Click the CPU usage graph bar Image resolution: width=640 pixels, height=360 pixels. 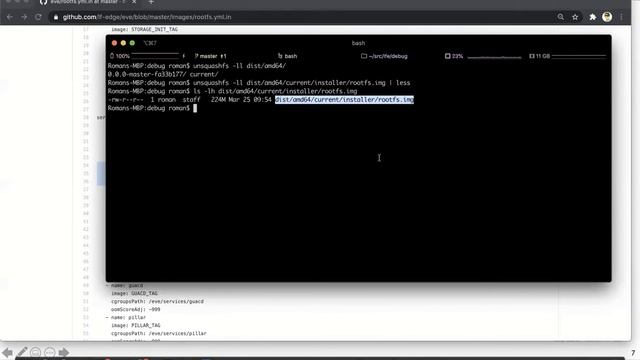click(x=494, y=57)
